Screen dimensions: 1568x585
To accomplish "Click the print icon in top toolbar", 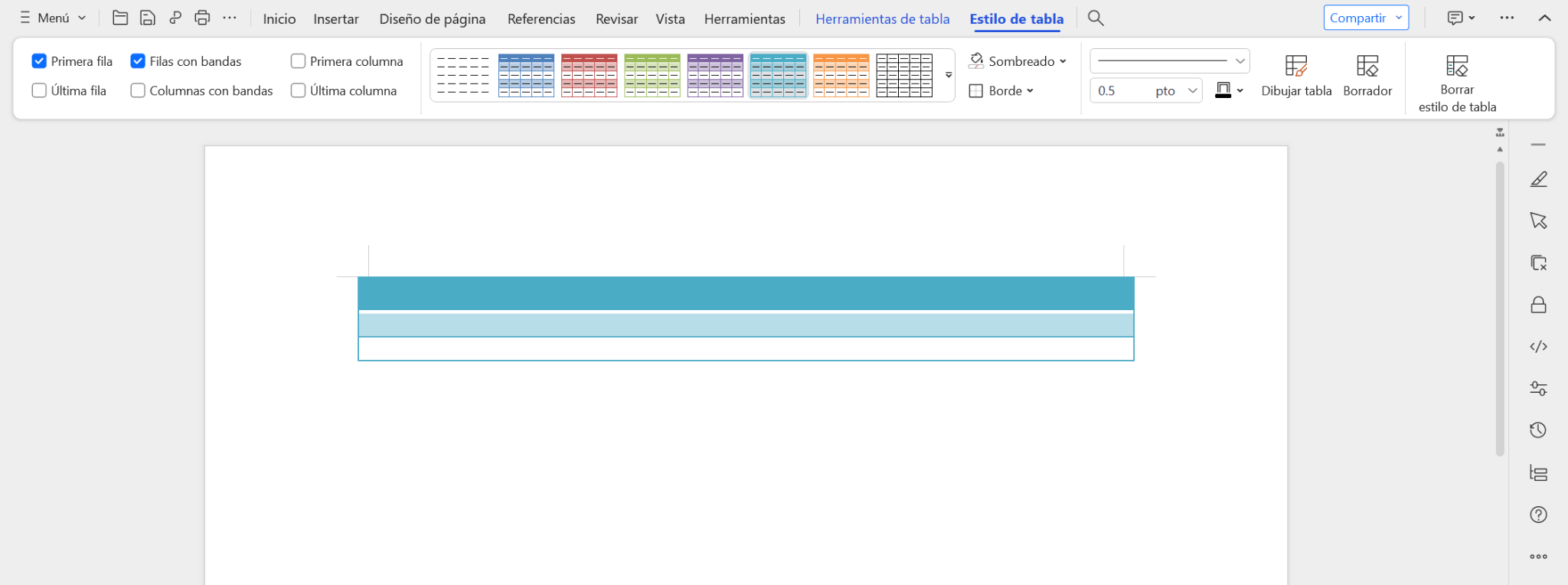I will pyautogui.click(x=202, y=18).
